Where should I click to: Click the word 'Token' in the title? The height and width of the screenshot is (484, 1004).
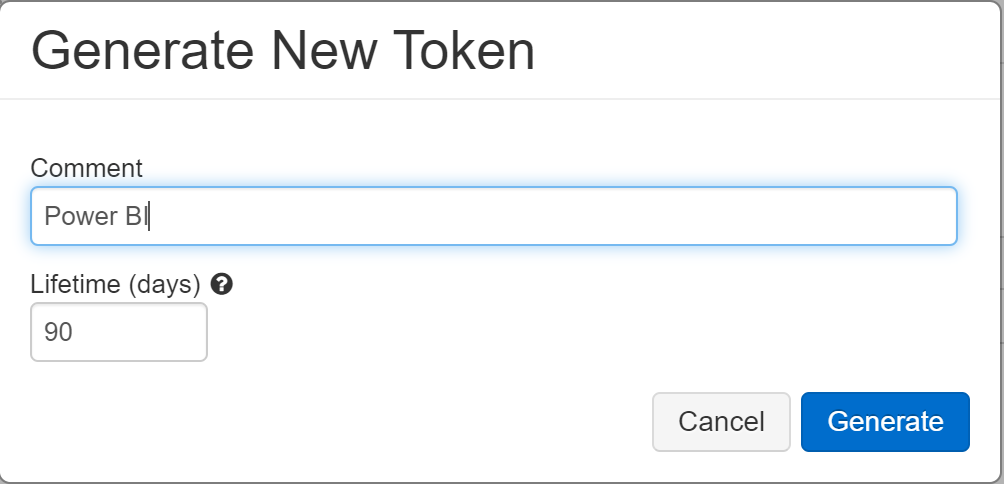pos(464,51)
